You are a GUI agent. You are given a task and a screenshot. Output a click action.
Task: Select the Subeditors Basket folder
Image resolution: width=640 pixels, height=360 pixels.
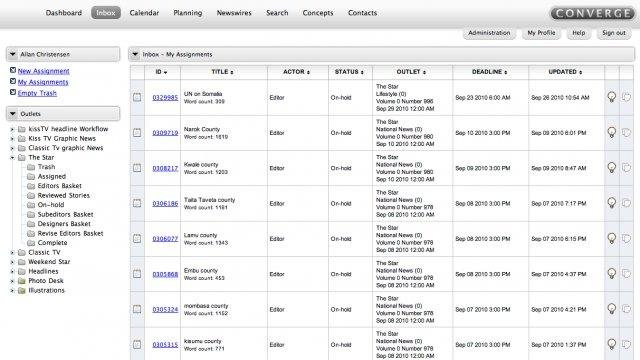65,214
